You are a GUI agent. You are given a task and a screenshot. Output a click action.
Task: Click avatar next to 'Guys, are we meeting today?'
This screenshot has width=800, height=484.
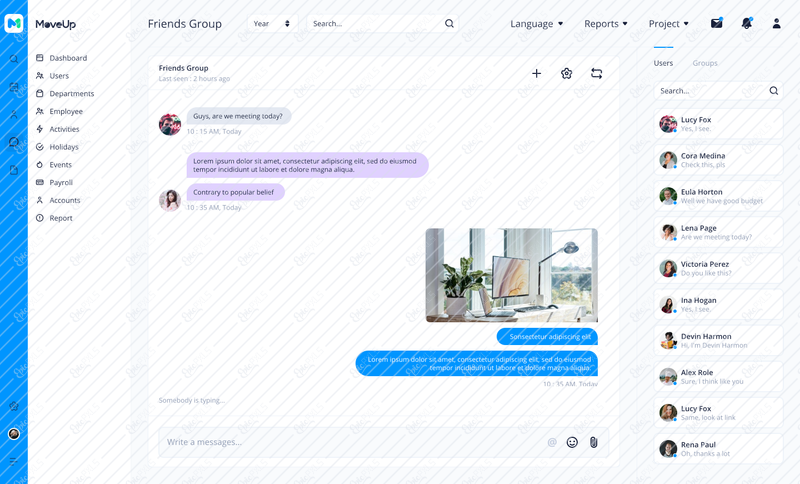click(170, 124)
